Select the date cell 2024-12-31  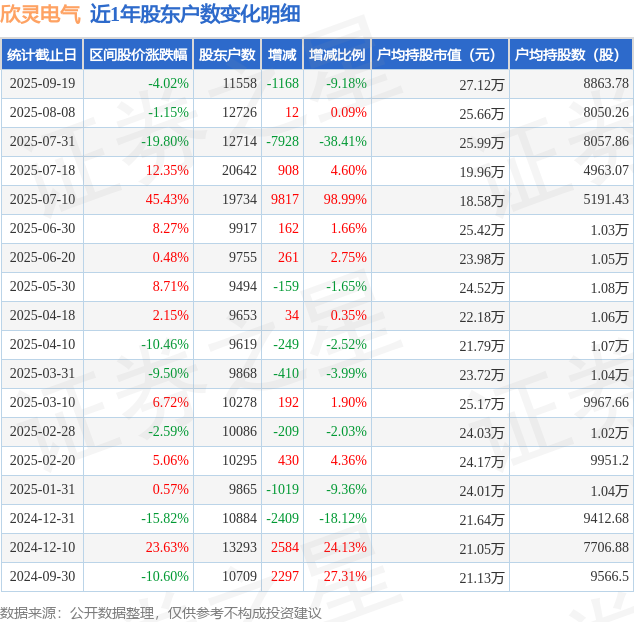coord(42,518)
